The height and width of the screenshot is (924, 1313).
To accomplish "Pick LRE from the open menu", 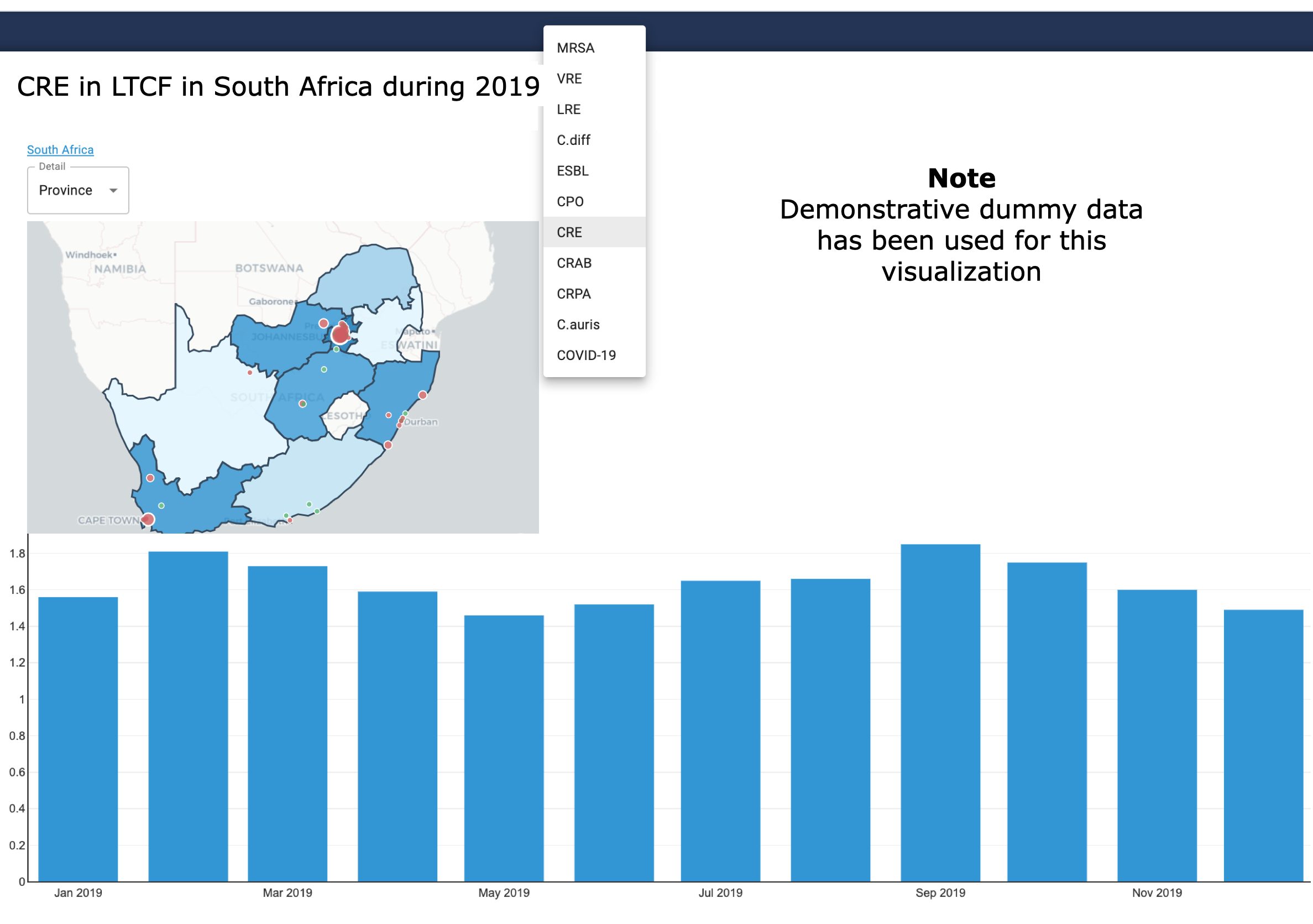I will [x=568, y=110].
